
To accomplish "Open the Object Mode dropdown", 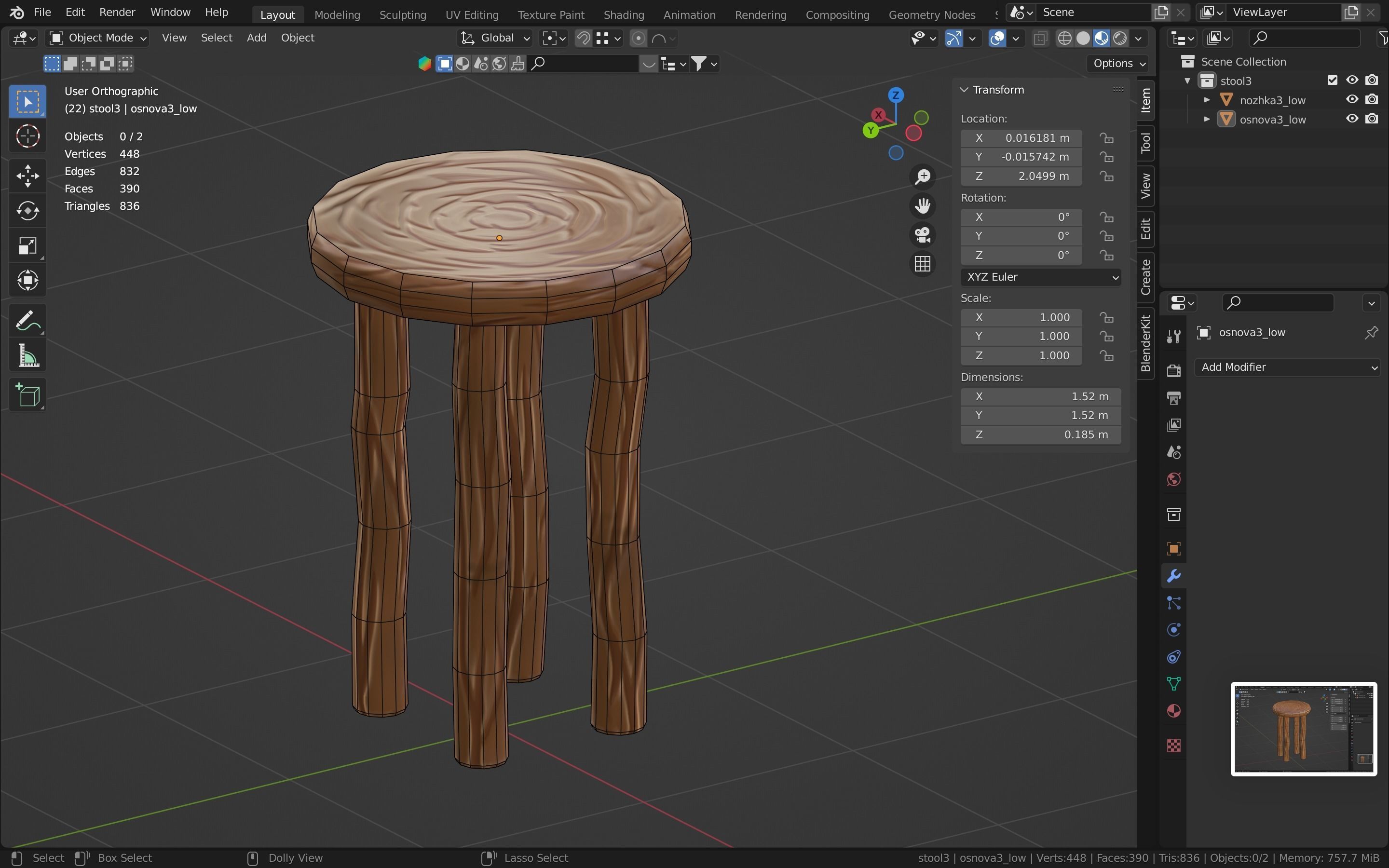I will (97, 39).
